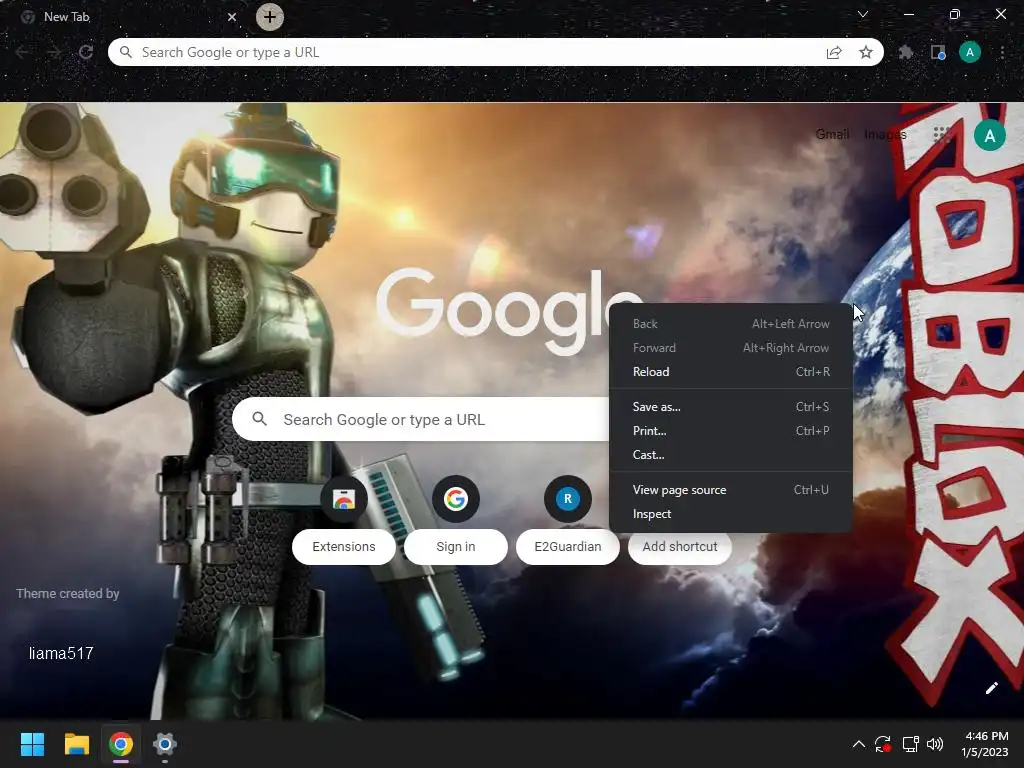Open the E2Guardian shortcut label

(x=568, y=547)
